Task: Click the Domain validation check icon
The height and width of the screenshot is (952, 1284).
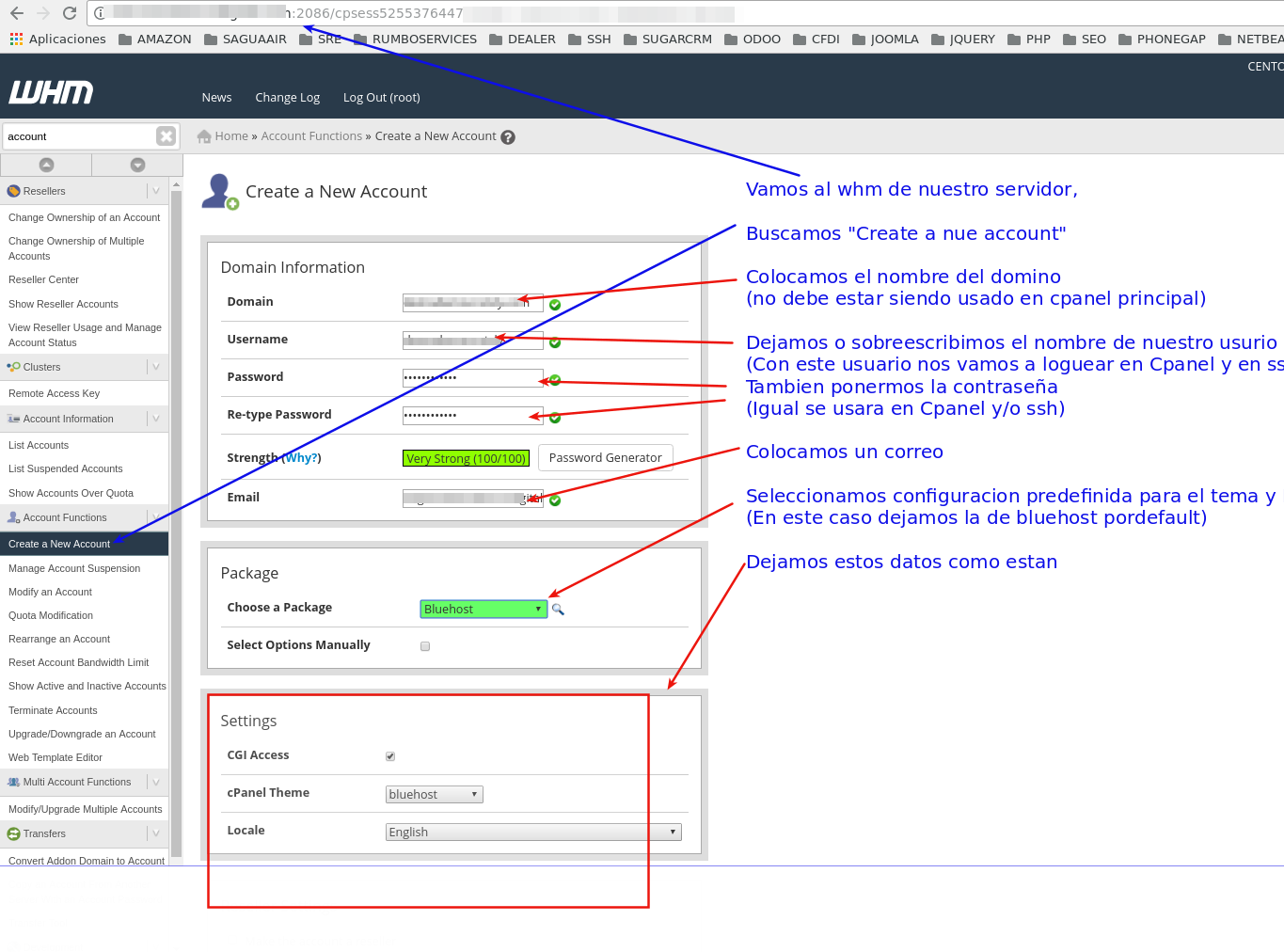Action: tap(555, 305)
